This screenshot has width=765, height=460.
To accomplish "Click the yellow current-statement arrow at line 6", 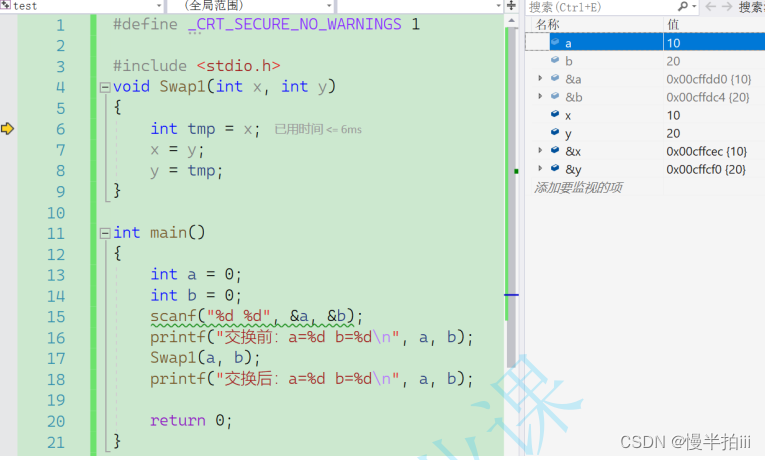I will point(7,129).
